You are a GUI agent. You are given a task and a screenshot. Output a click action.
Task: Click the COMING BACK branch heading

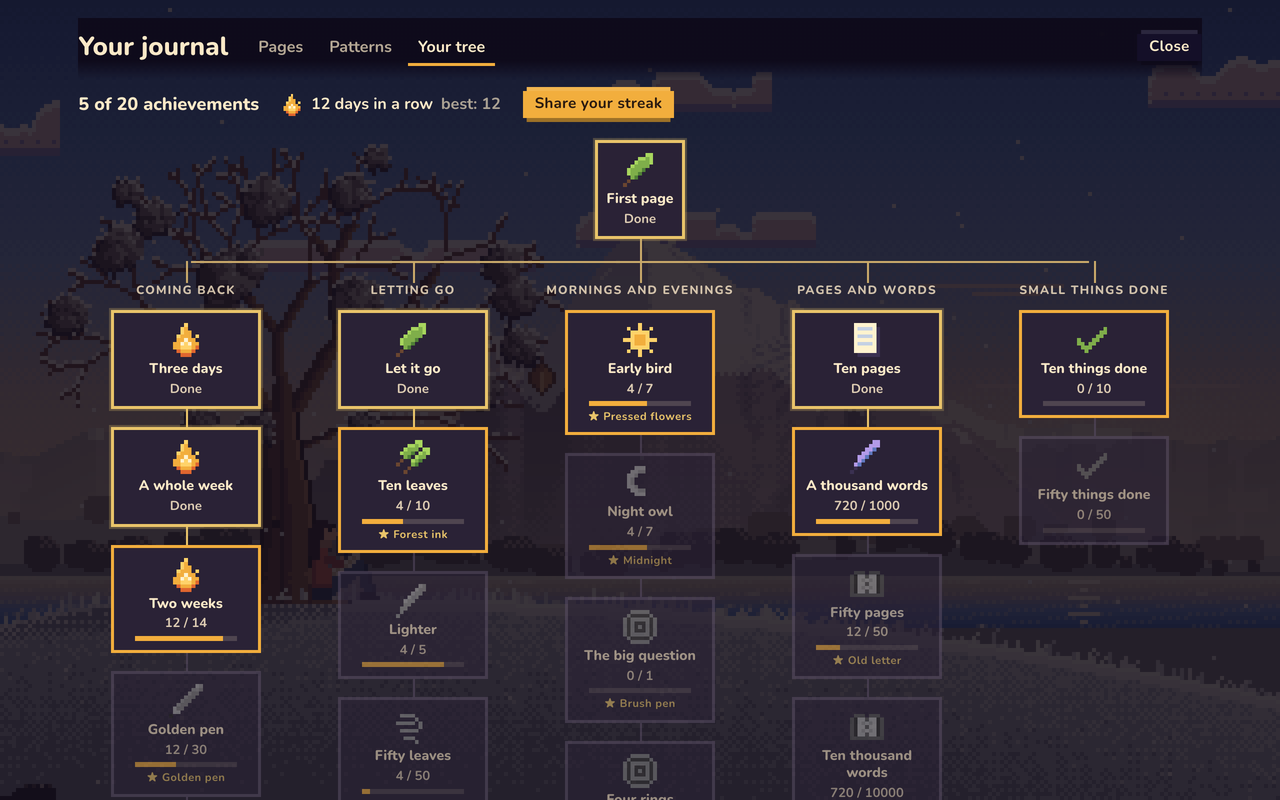point(186,290)
